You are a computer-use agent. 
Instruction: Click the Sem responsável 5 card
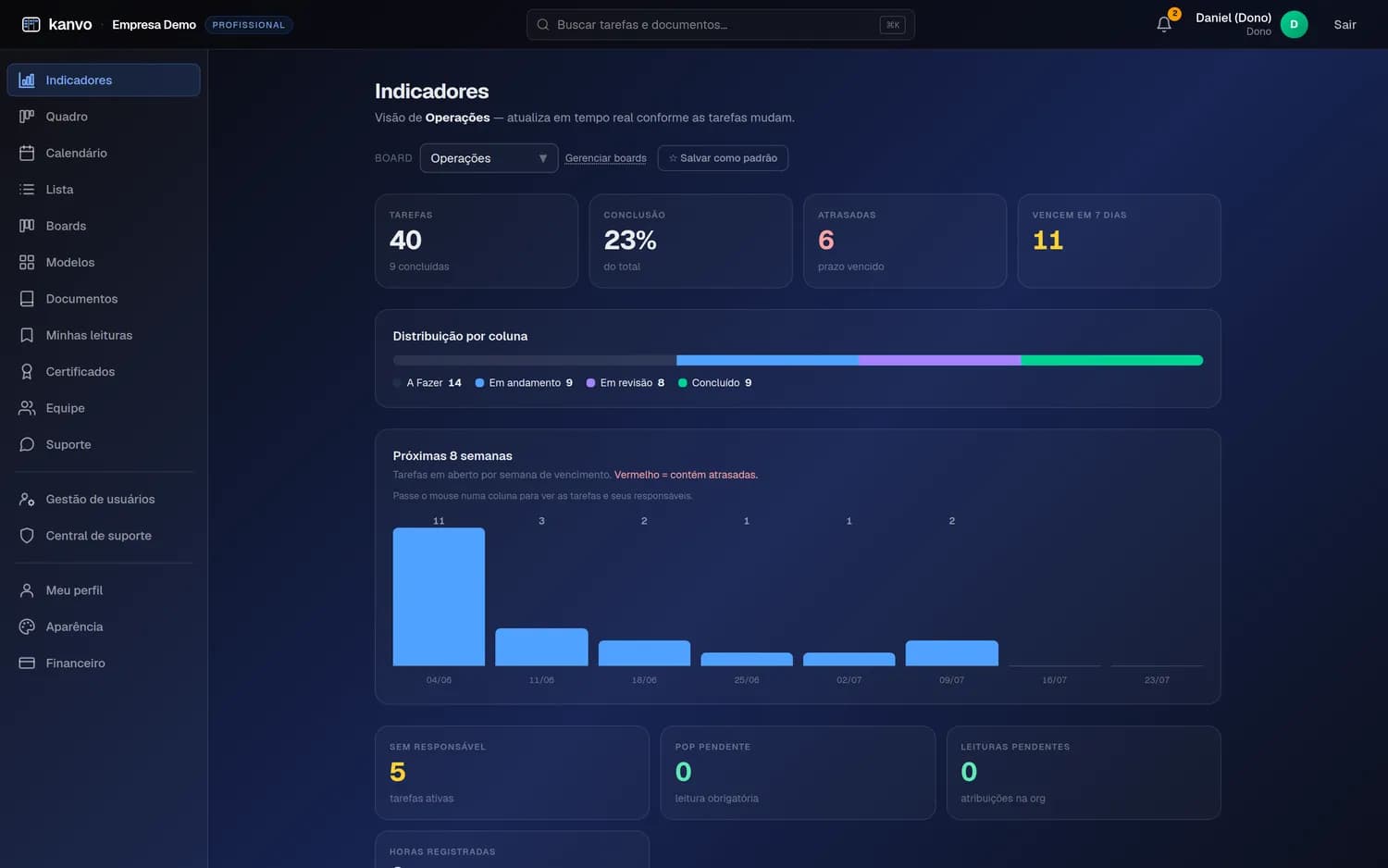click(x=512, y=773)
